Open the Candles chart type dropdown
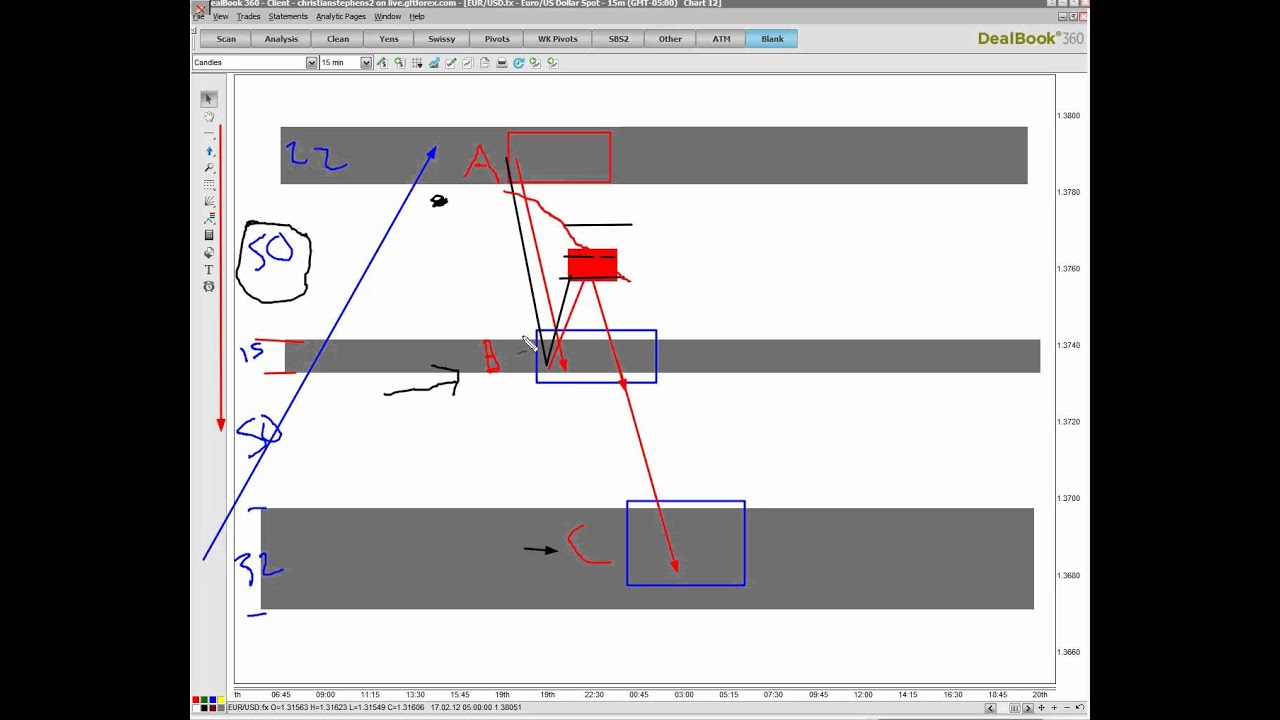The width and height of the screenshot is (1280, 720). (311, 62)
